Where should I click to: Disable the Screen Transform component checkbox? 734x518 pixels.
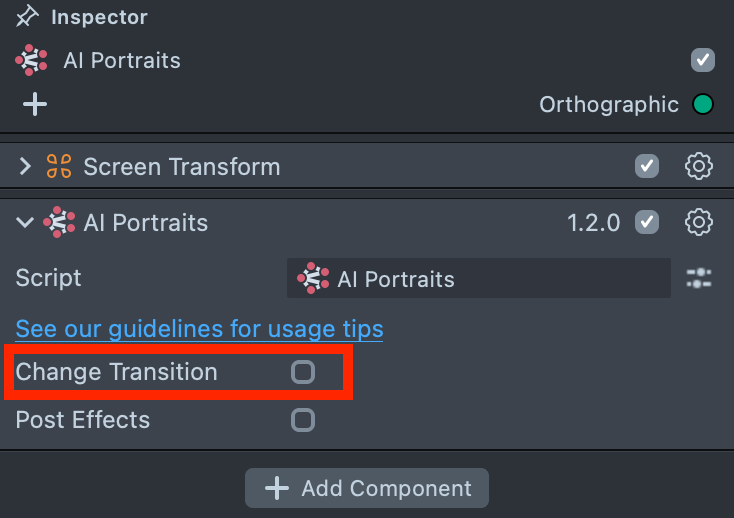click(647, 166)
